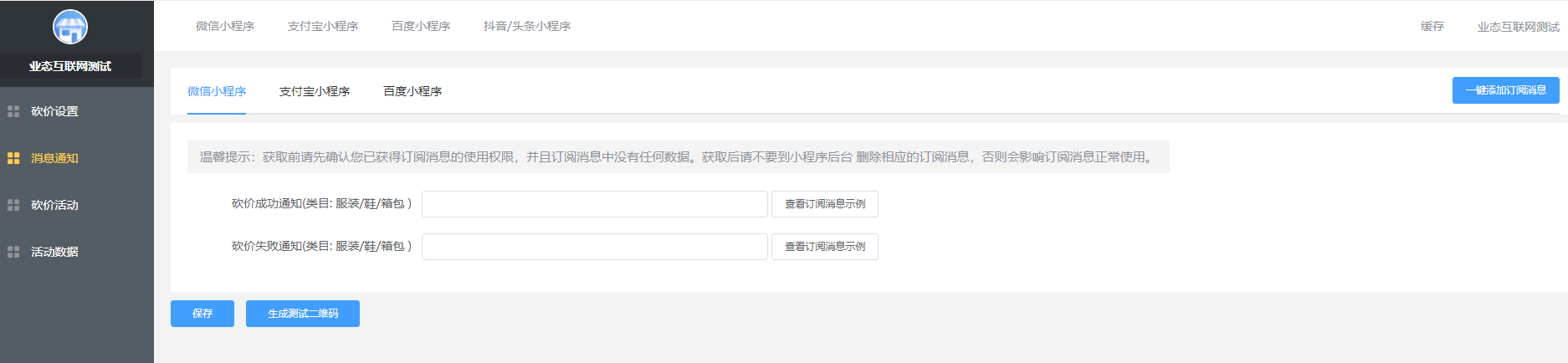The image size is (1568, 363).
Task: Focus the 砍价失败通知 input field
Action: tap(595, 247)
